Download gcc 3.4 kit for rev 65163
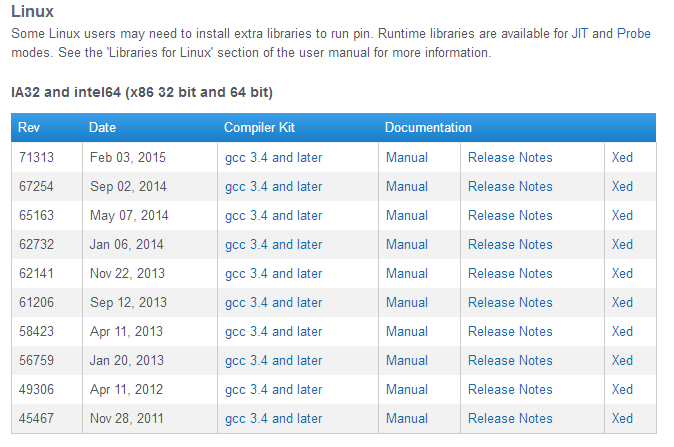This screenshot has width=674, height=447. click(x=273, y=216)
